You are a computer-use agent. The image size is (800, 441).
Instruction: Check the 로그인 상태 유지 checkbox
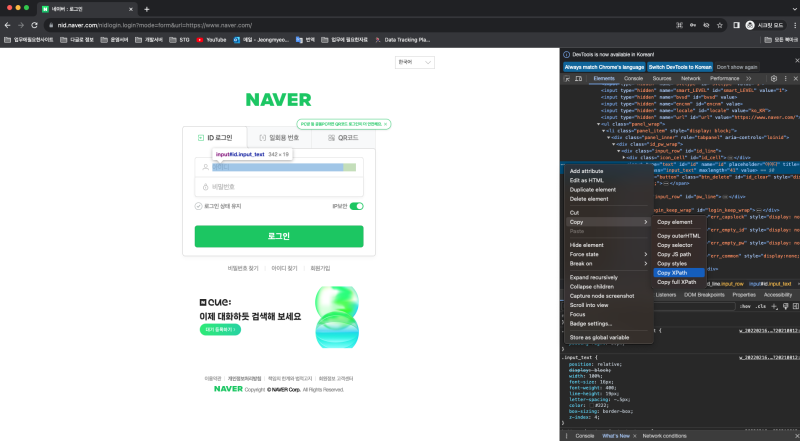198,206
